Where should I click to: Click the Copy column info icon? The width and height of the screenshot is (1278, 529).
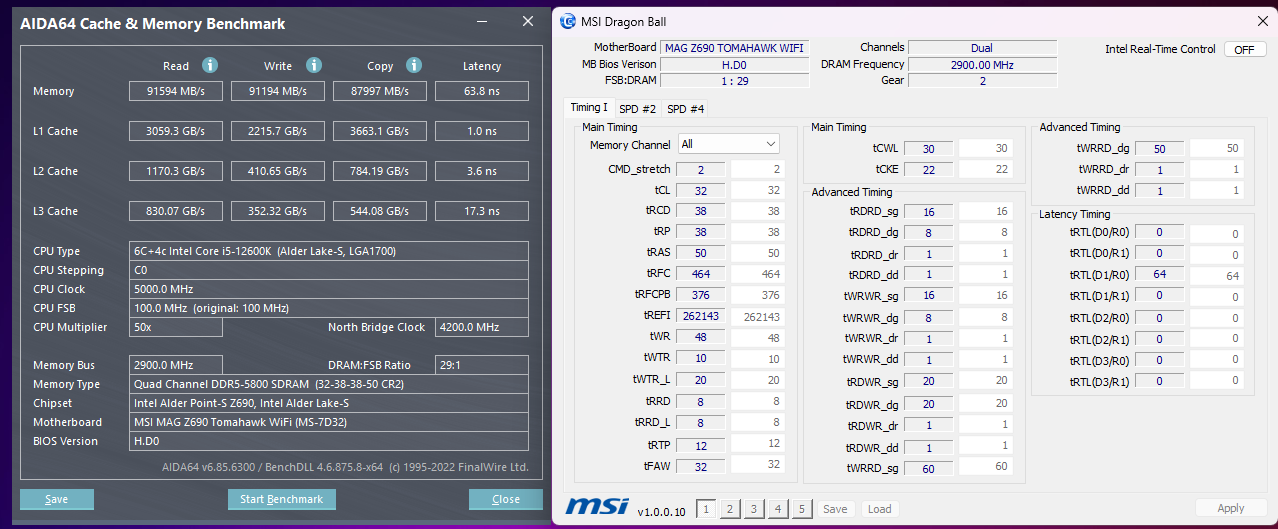415,65
